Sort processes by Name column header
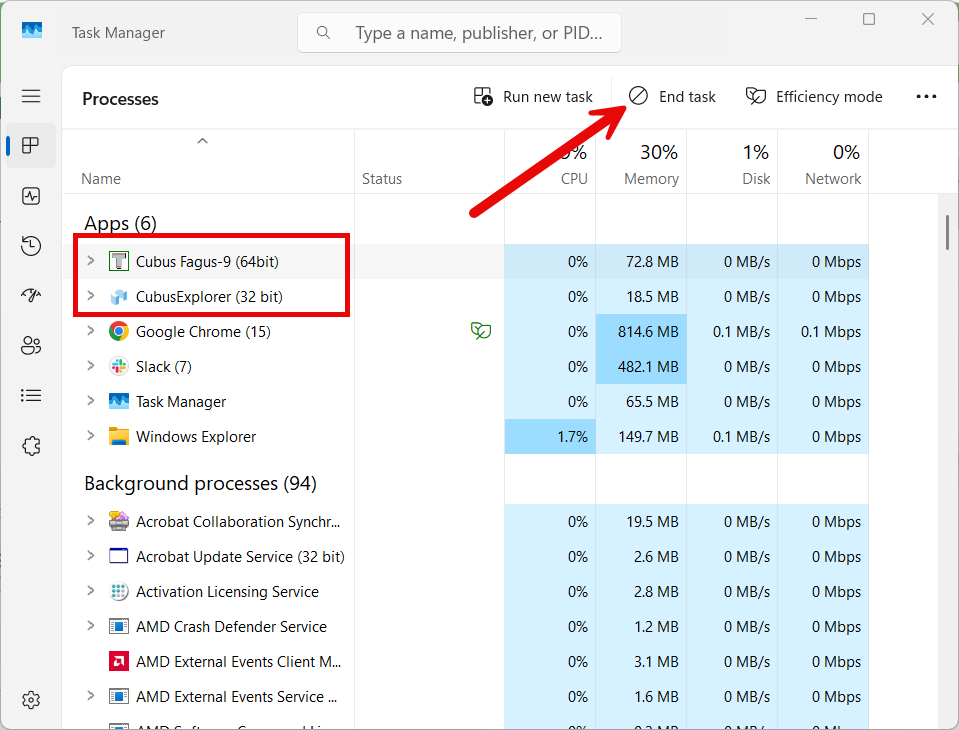Screen dimensions: 959x730 pos(101,178)
